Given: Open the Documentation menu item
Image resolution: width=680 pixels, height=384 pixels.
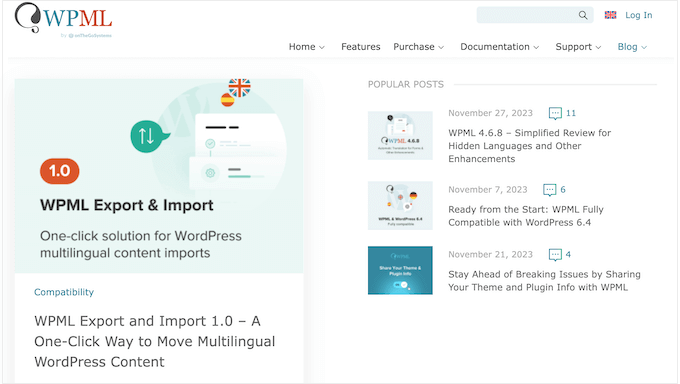Looking at the screenshot, I should (495, 47).
